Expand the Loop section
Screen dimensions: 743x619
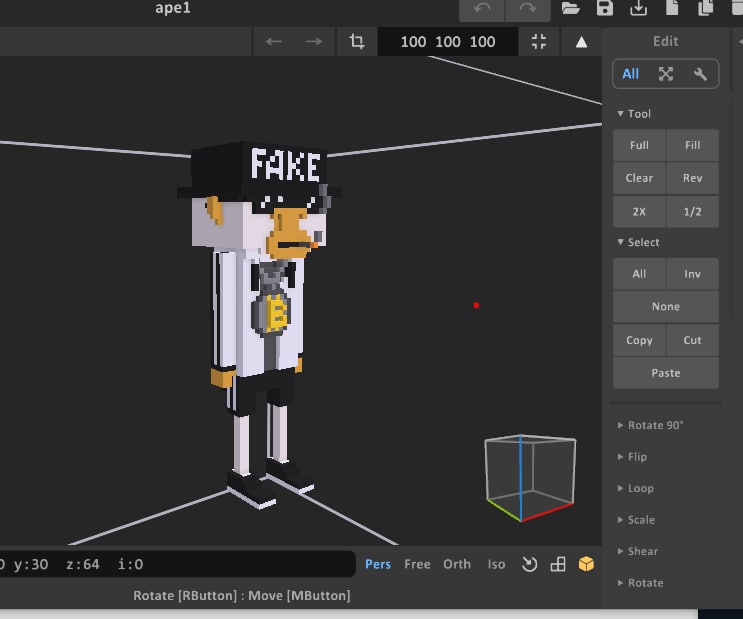tap(635, 488)
